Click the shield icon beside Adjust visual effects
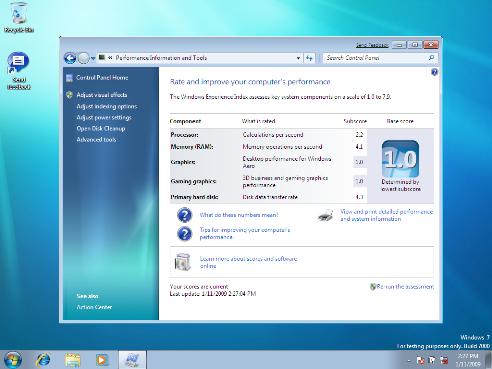The width and height of the screenshot is (492, 369). pos(69,95)
